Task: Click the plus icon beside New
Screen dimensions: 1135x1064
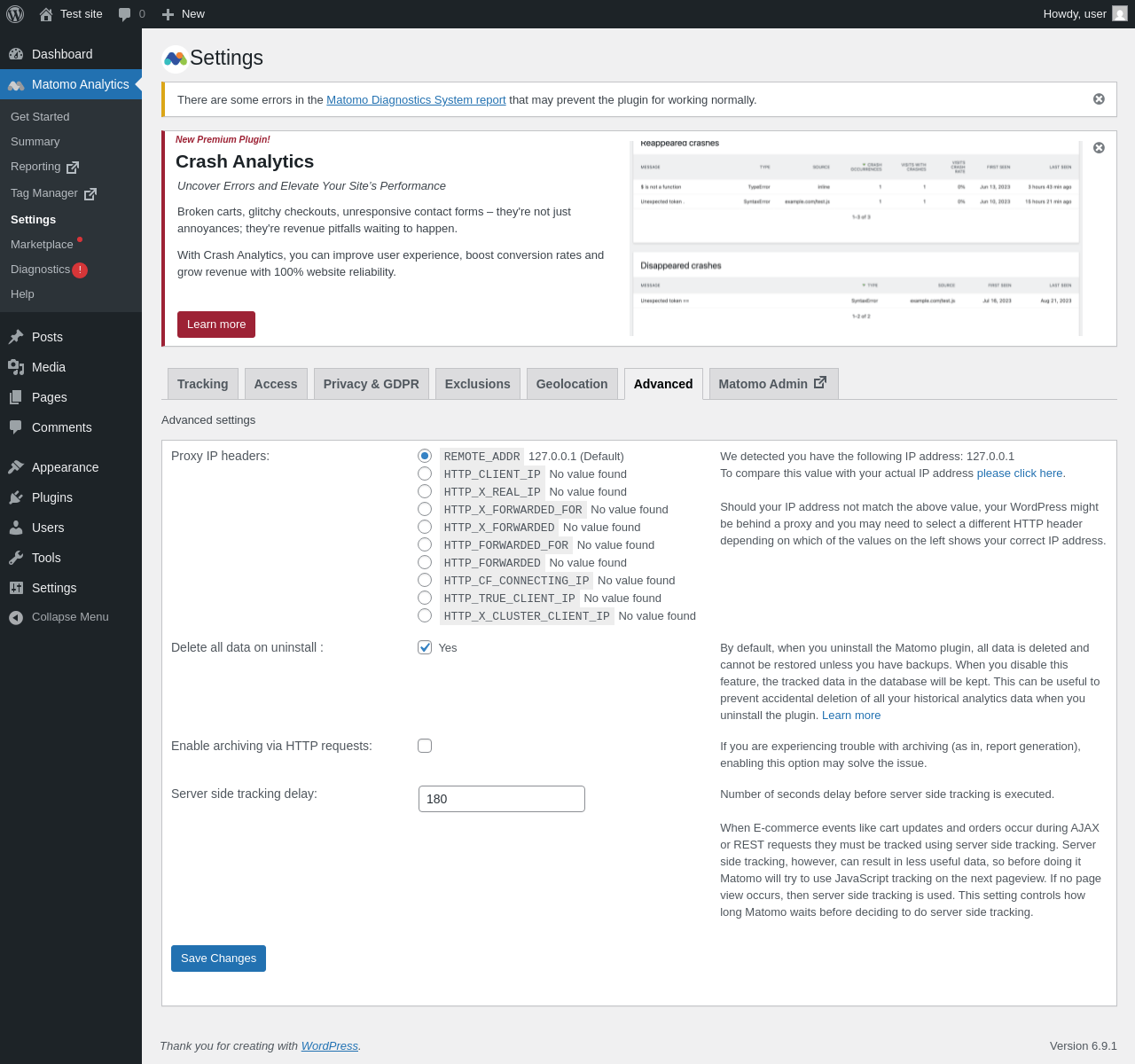Action: coord(168,14)
